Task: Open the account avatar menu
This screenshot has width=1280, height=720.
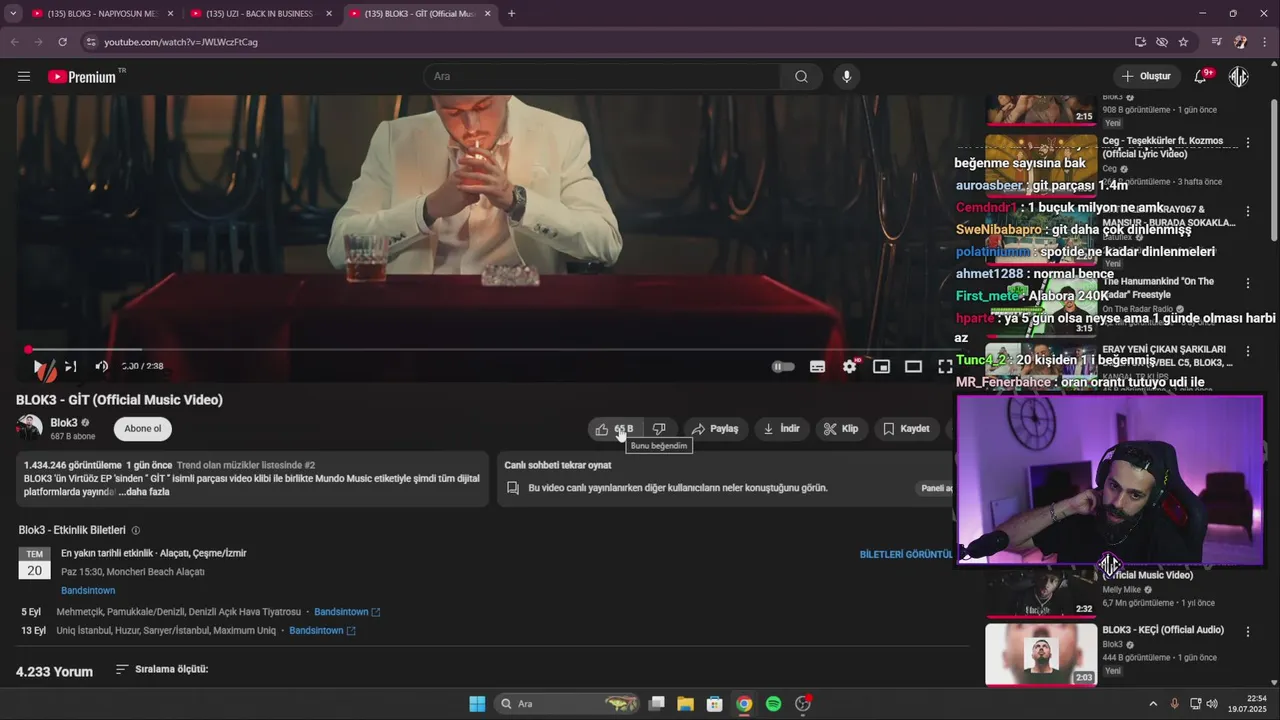Action: click(x=1239, y=76)
